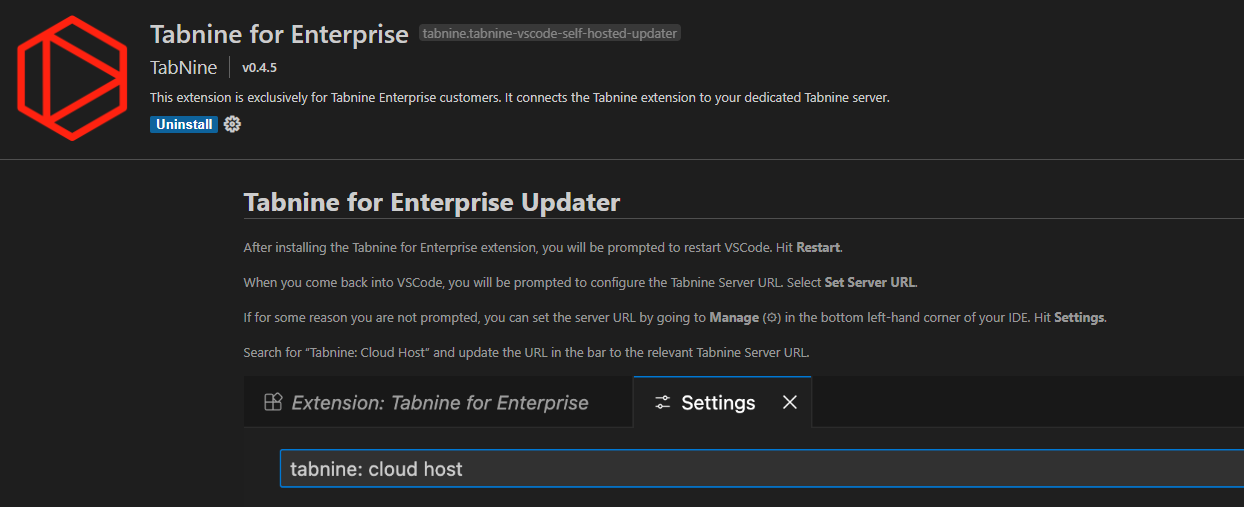
Task: Click the bold Settings text in instructions
Action: [1079, 318]
